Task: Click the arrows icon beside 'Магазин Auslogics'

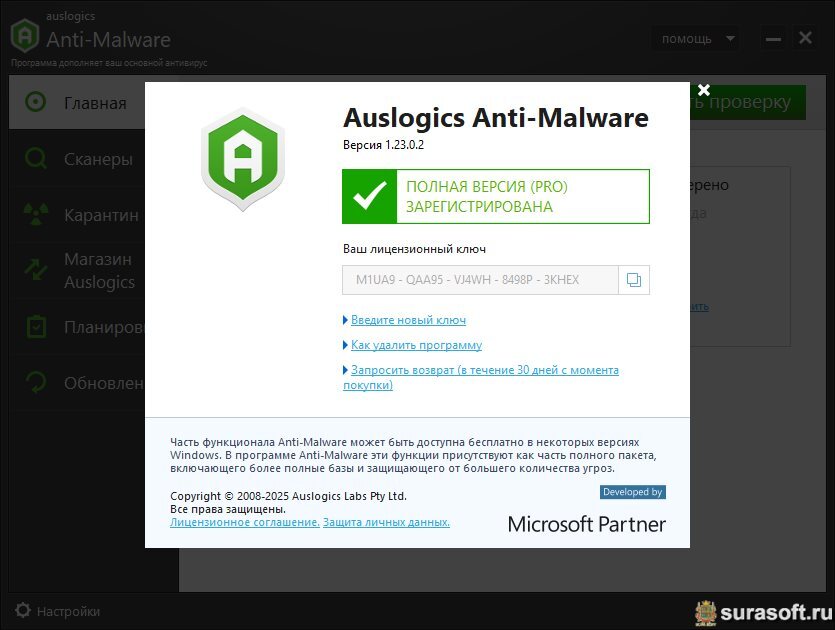Action: point(36,269)
